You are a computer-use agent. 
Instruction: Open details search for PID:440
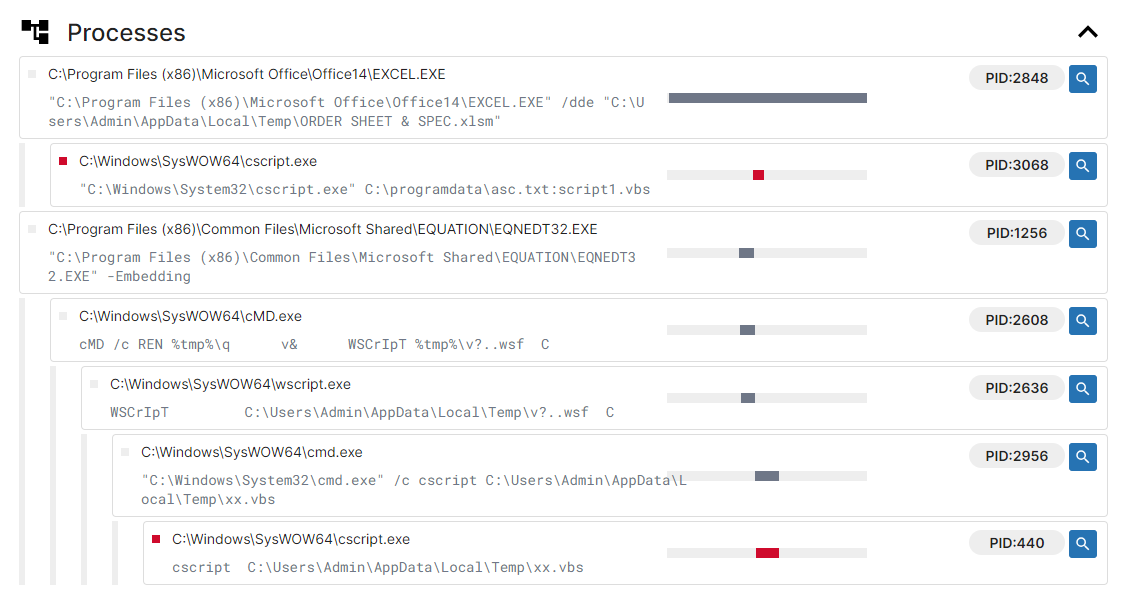1082,543
